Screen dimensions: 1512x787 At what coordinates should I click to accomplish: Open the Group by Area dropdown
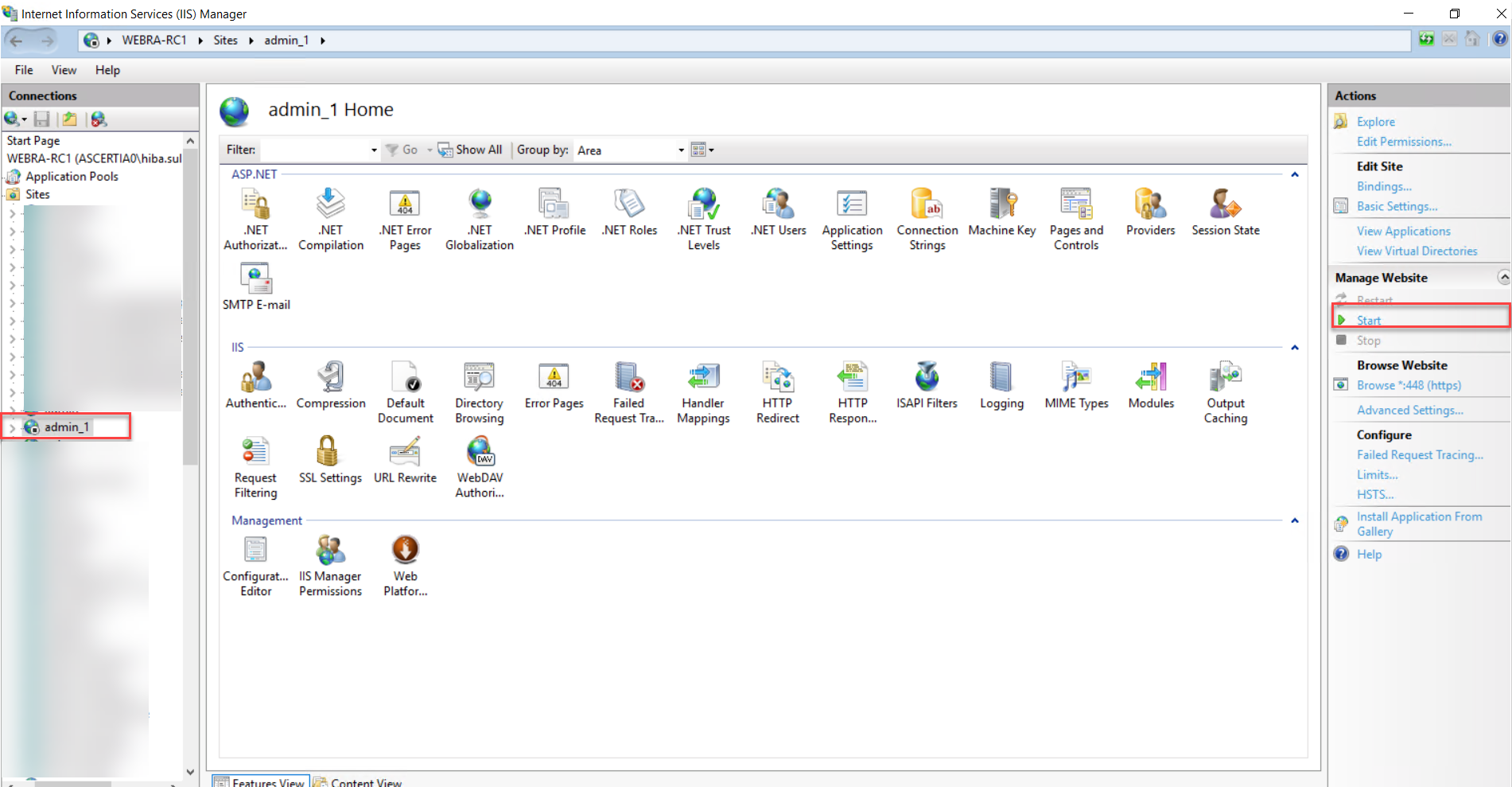coord(681,150)
